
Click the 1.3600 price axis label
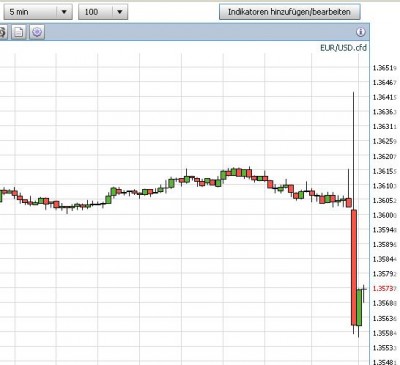tap(384, 215)
